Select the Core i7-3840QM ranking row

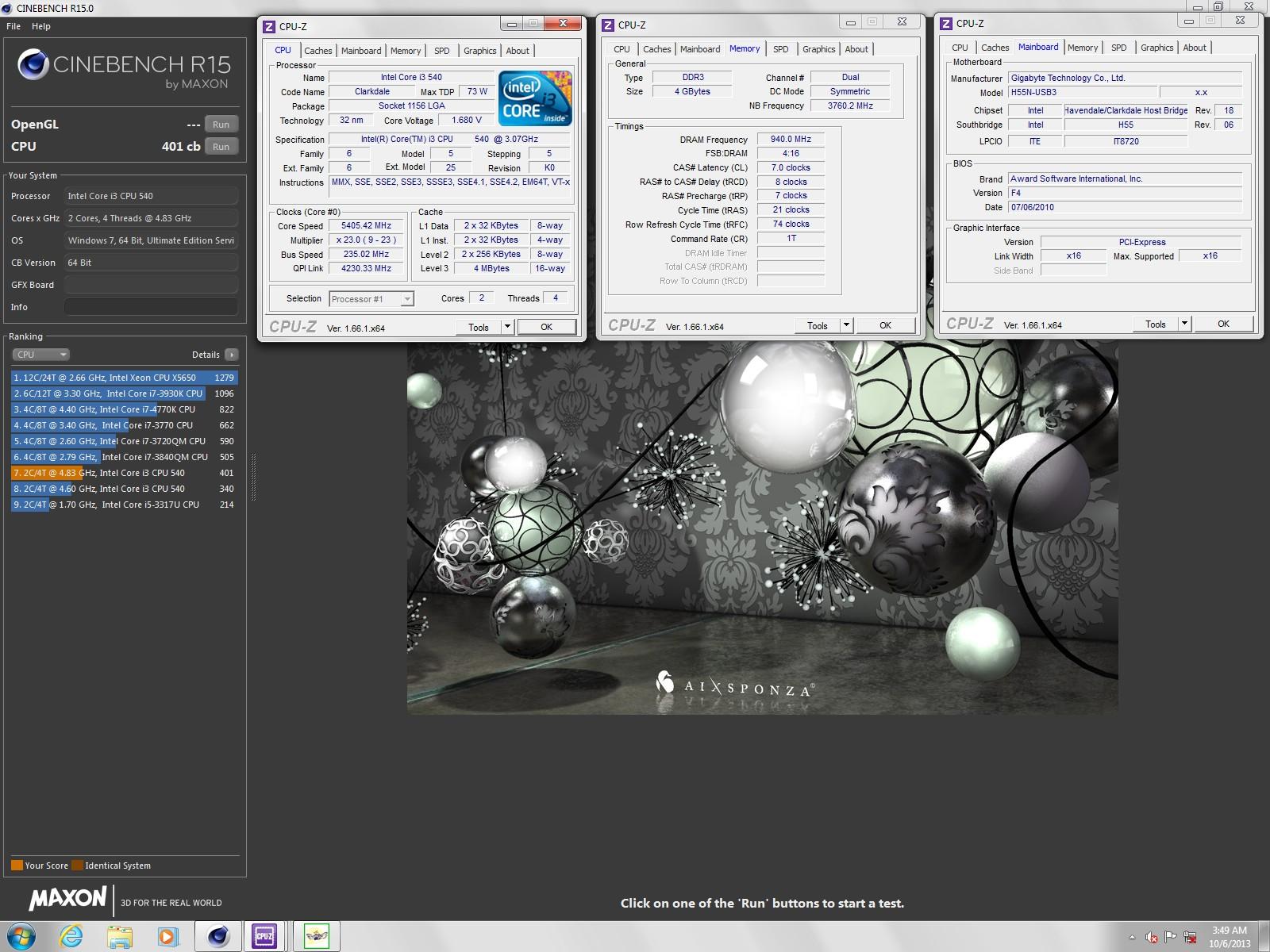(124, 457)
